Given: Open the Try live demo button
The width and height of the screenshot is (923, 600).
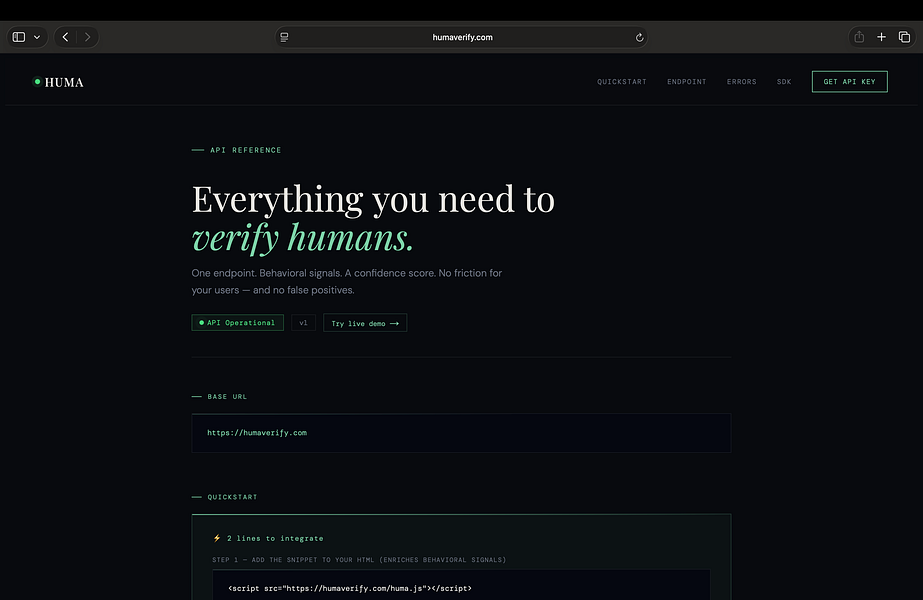Looking at the screenshot, I should [x=365, y=323].
